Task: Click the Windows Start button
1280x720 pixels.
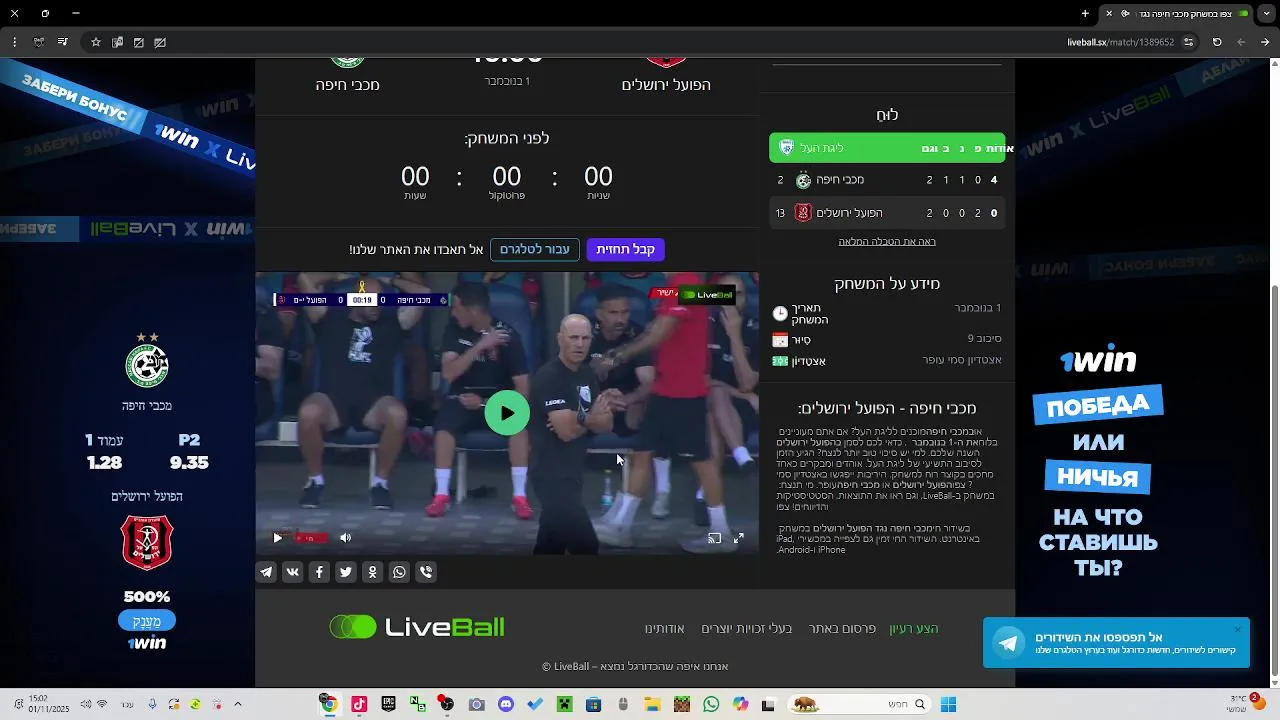Action: pos(948,704)
